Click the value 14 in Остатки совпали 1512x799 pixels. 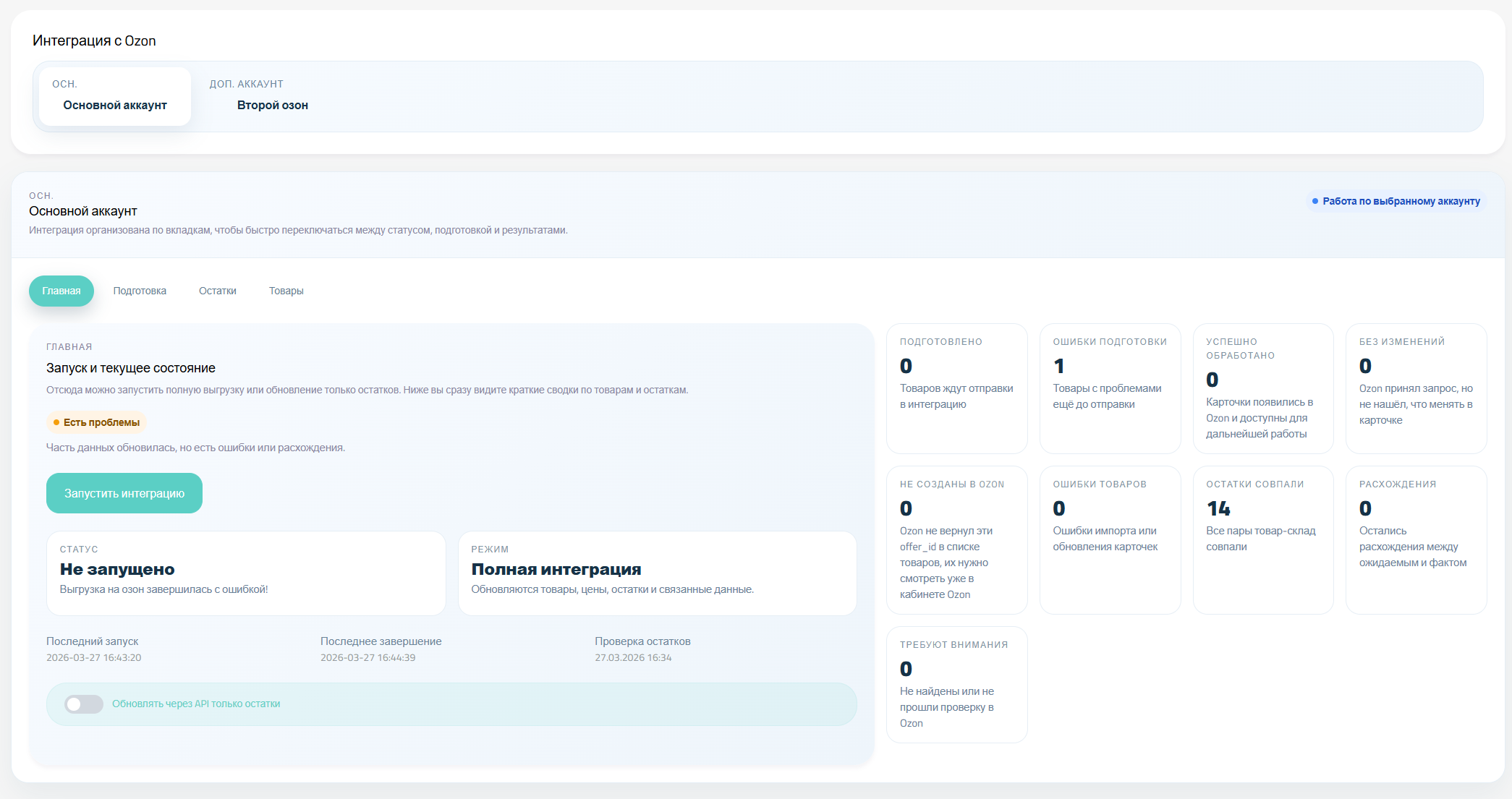1218,508
